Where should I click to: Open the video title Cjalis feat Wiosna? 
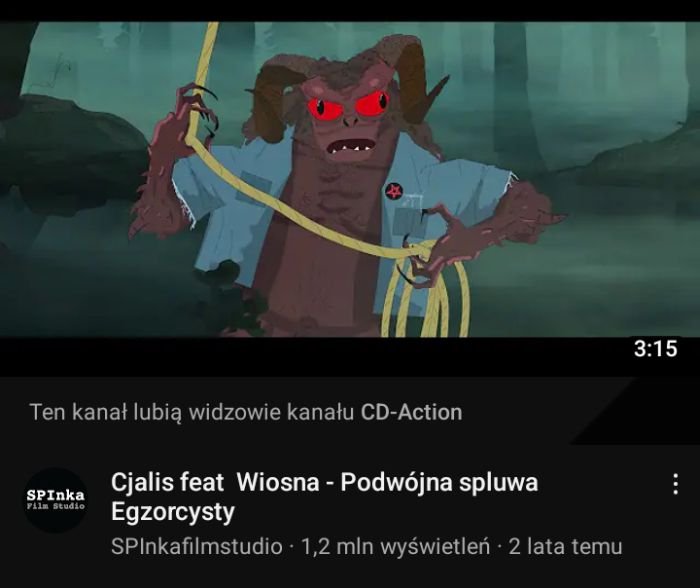(325, 496)
